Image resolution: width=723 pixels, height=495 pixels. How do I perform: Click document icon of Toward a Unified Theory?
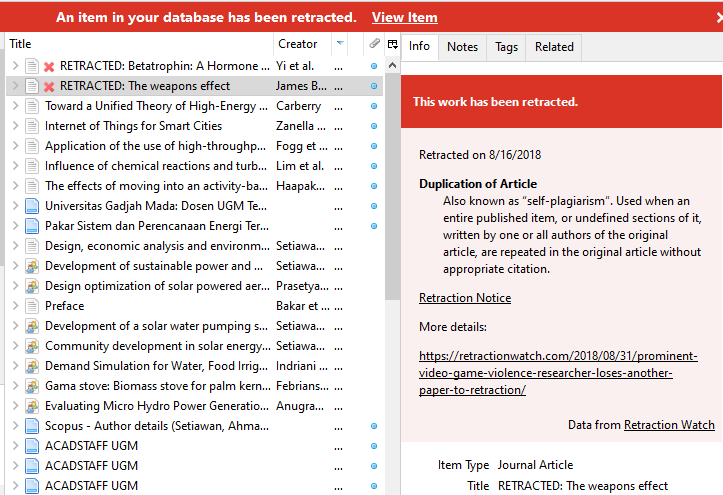(32, 106)
